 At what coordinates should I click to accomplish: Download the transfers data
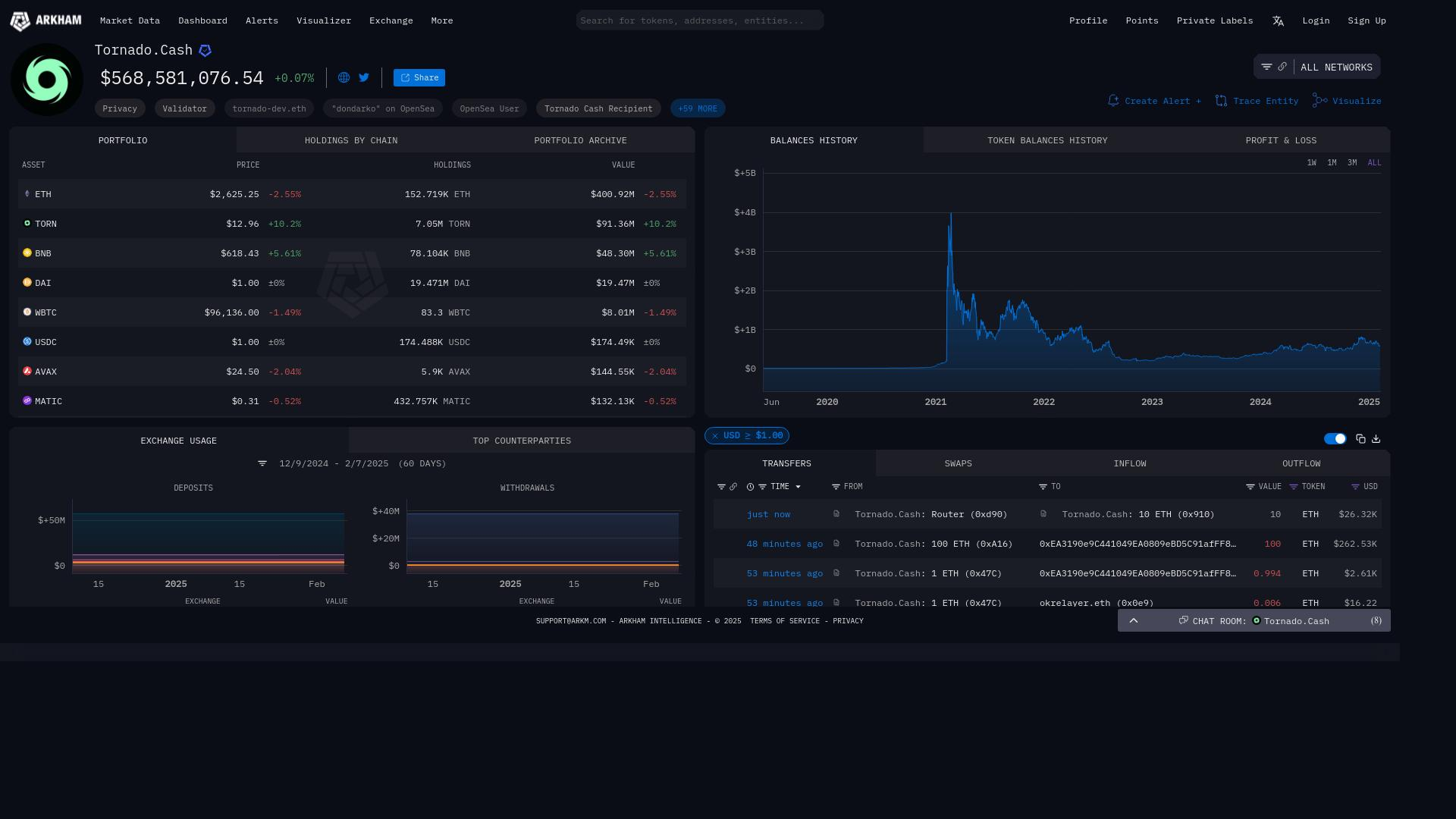point(1376,439)
